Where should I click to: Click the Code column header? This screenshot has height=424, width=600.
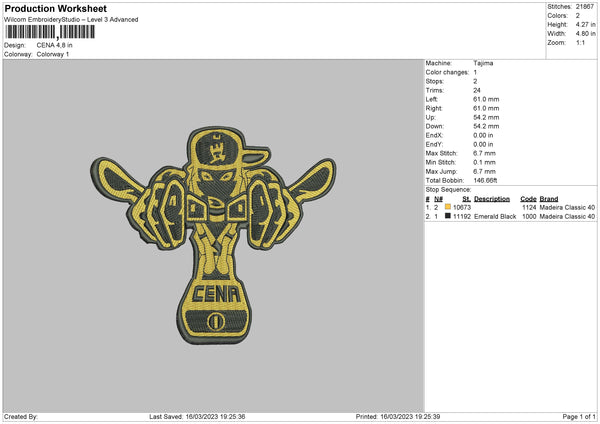528,199
